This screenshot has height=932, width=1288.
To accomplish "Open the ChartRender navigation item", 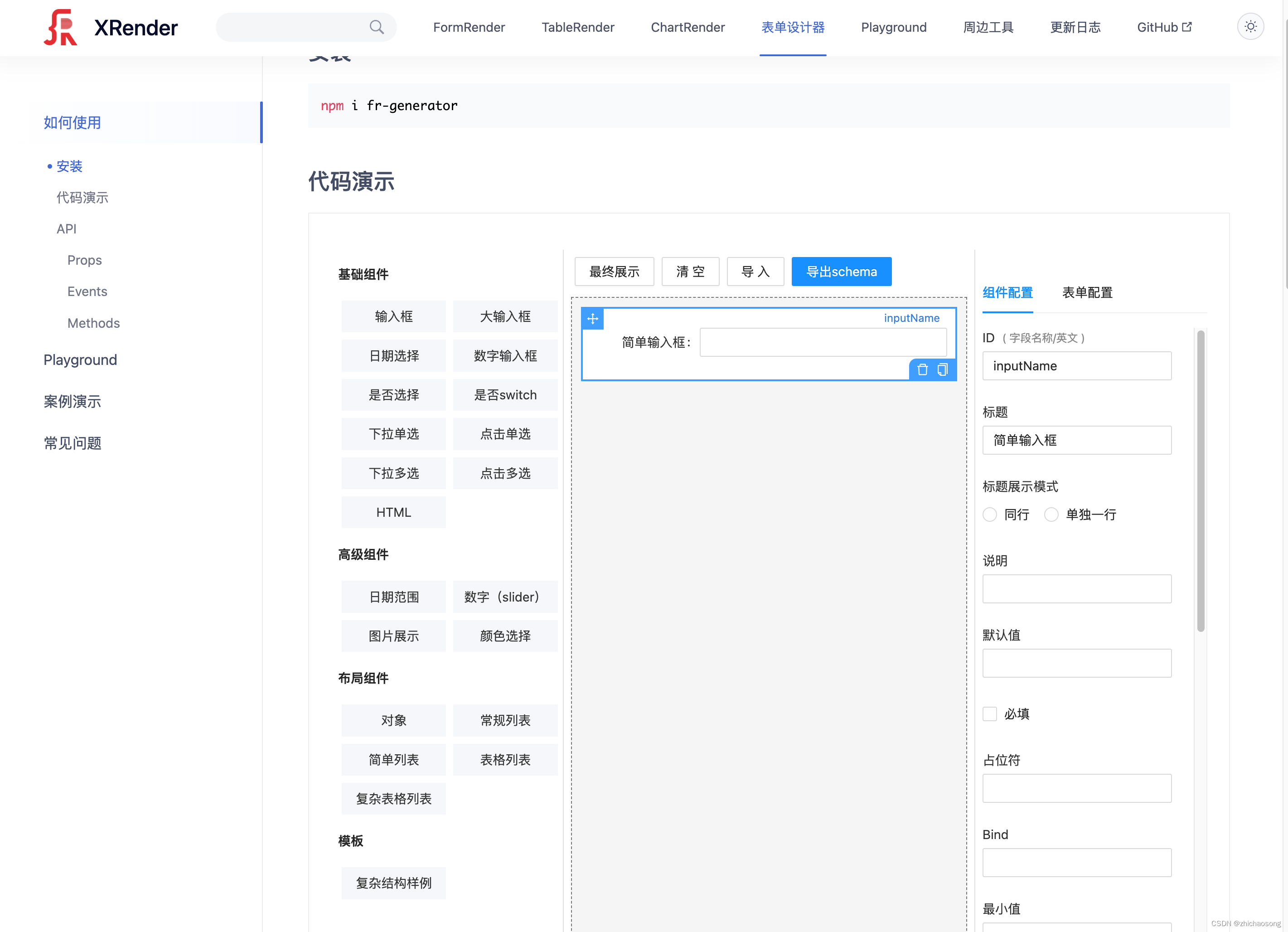I will coord(688,27).
